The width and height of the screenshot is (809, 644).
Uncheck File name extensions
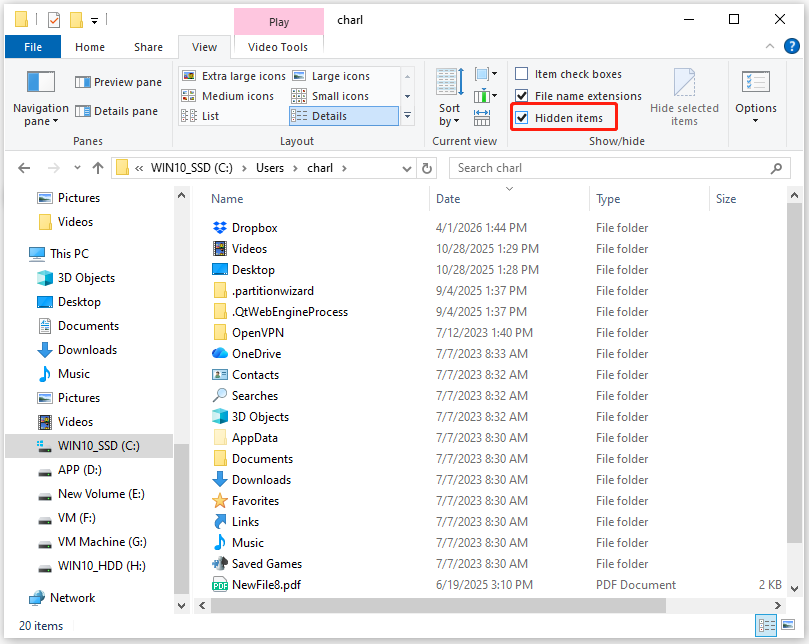[522, 96]
